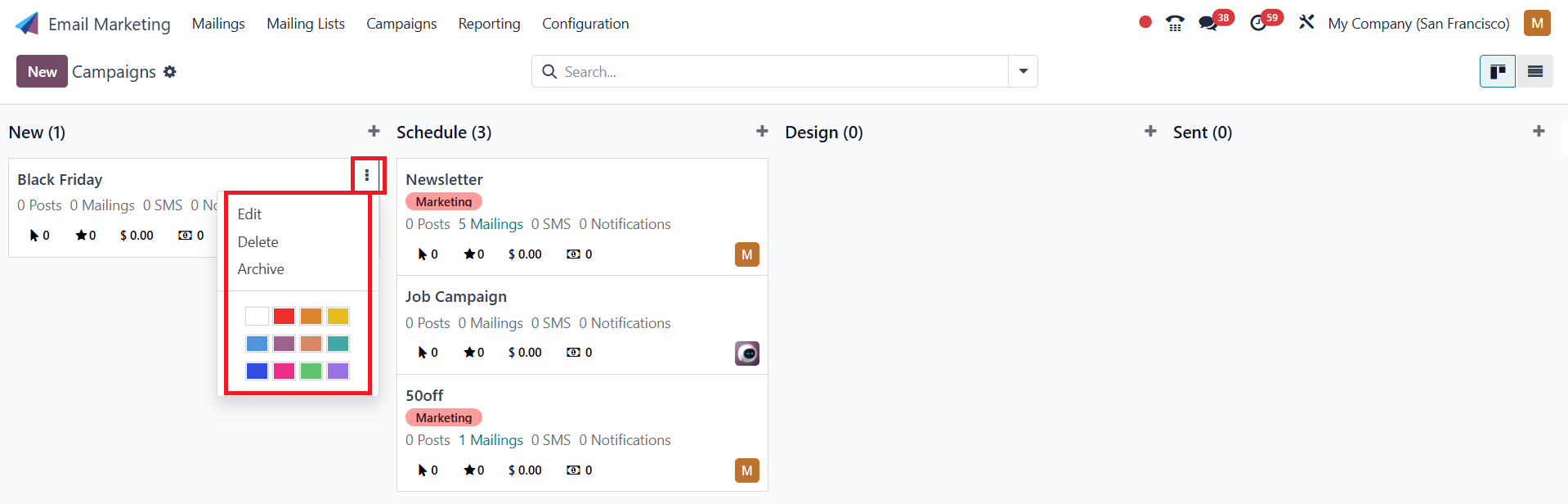This screenshot has height=504, width=1568.
Task: Click the user avatar on Job Campaign card
Action: click(x=747, y=353)
